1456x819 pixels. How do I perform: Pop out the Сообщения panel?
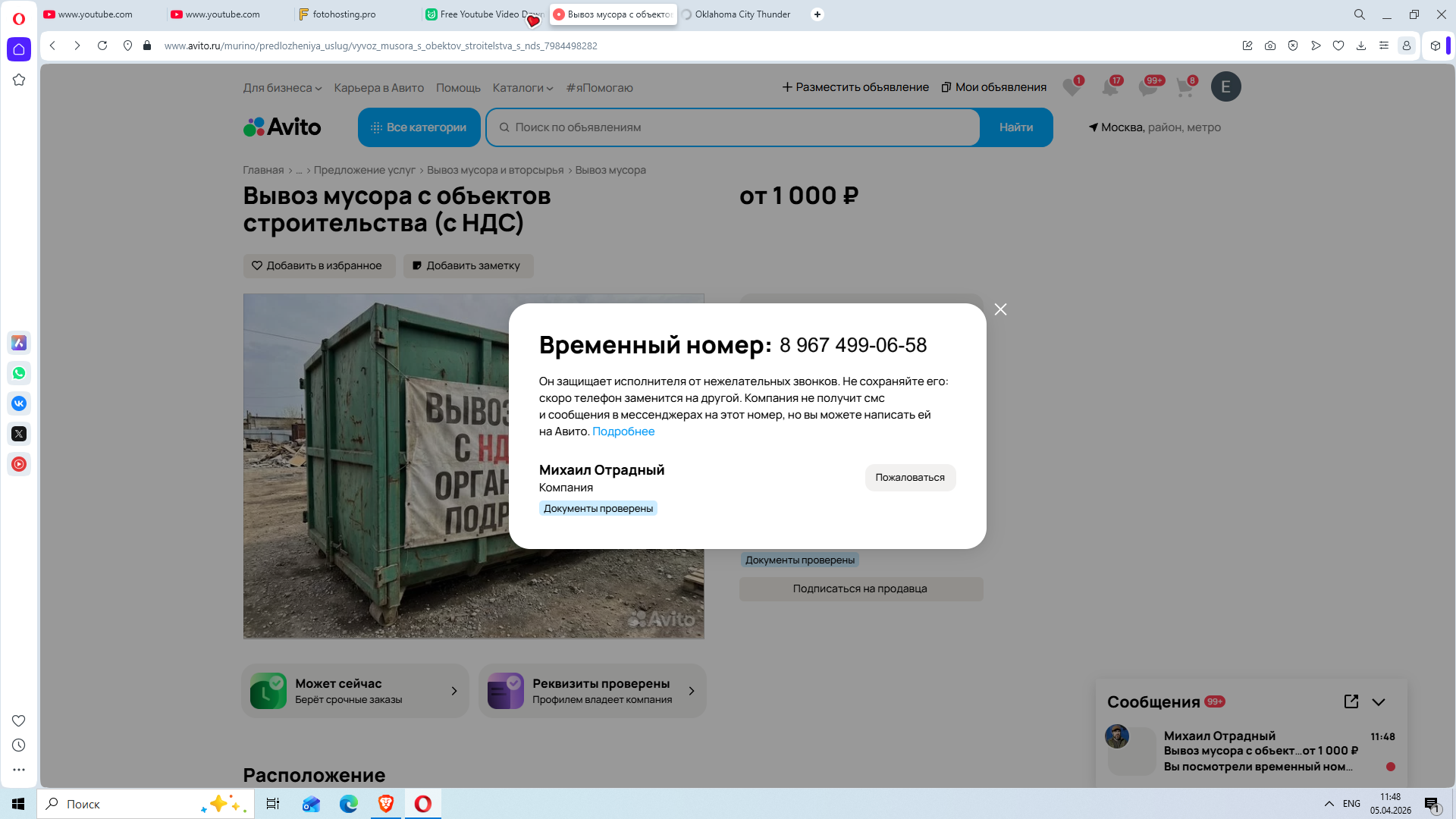pos(1351,701)
